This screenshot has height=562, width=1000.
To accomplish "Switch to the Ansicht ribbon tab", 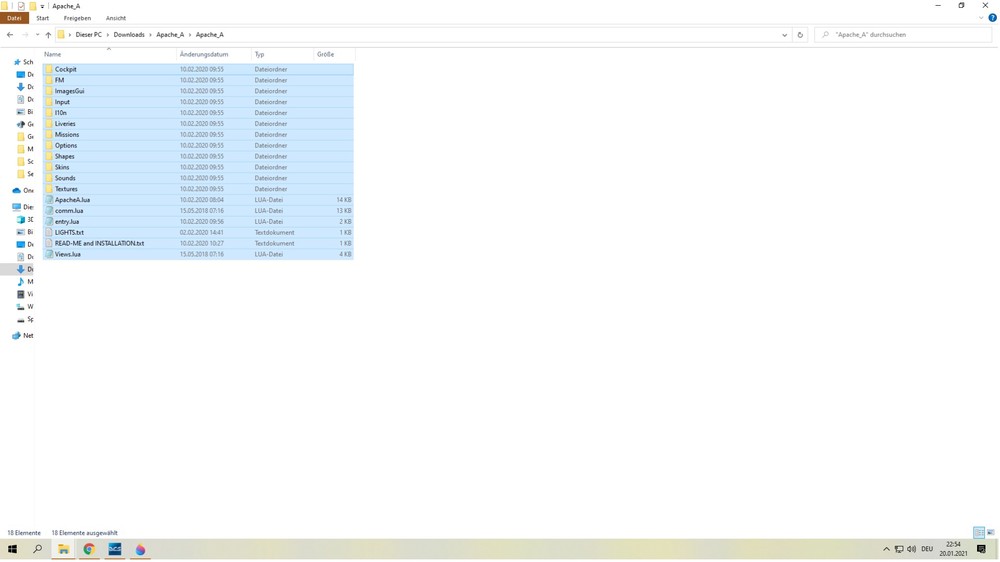I will tap(115, 18).
